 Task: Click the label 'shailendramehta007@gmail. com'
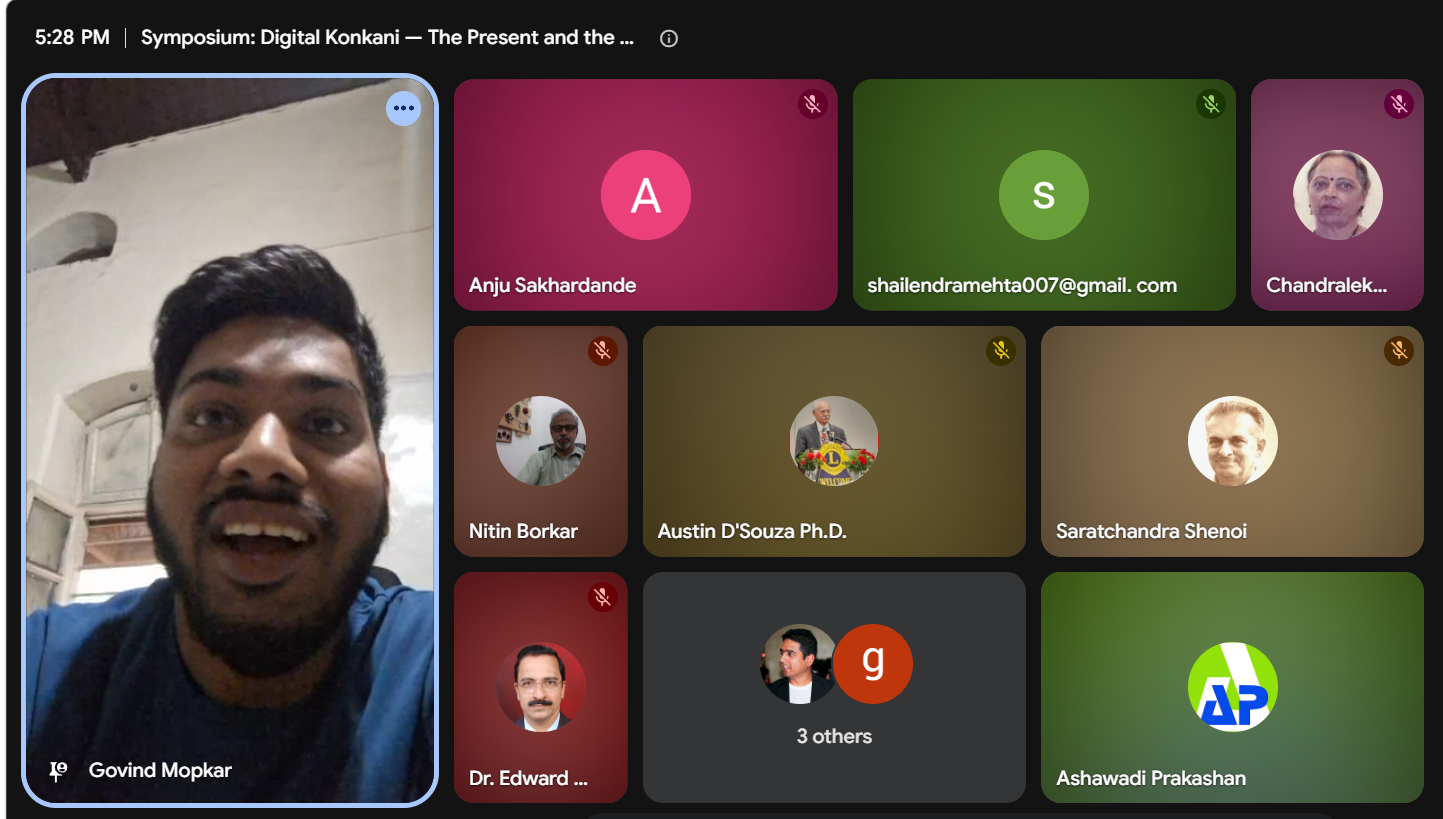coord(1022,286)
